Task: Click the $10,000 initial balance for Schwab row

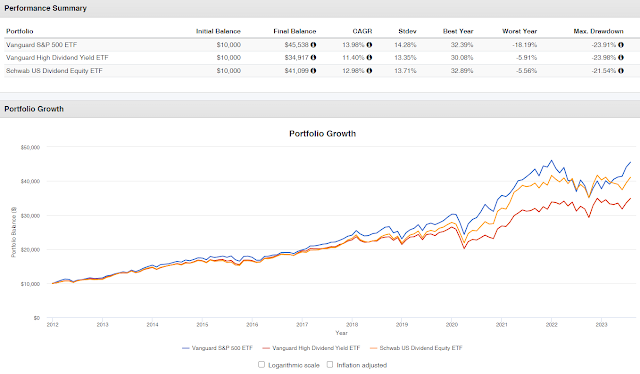Action: [229, 71]
